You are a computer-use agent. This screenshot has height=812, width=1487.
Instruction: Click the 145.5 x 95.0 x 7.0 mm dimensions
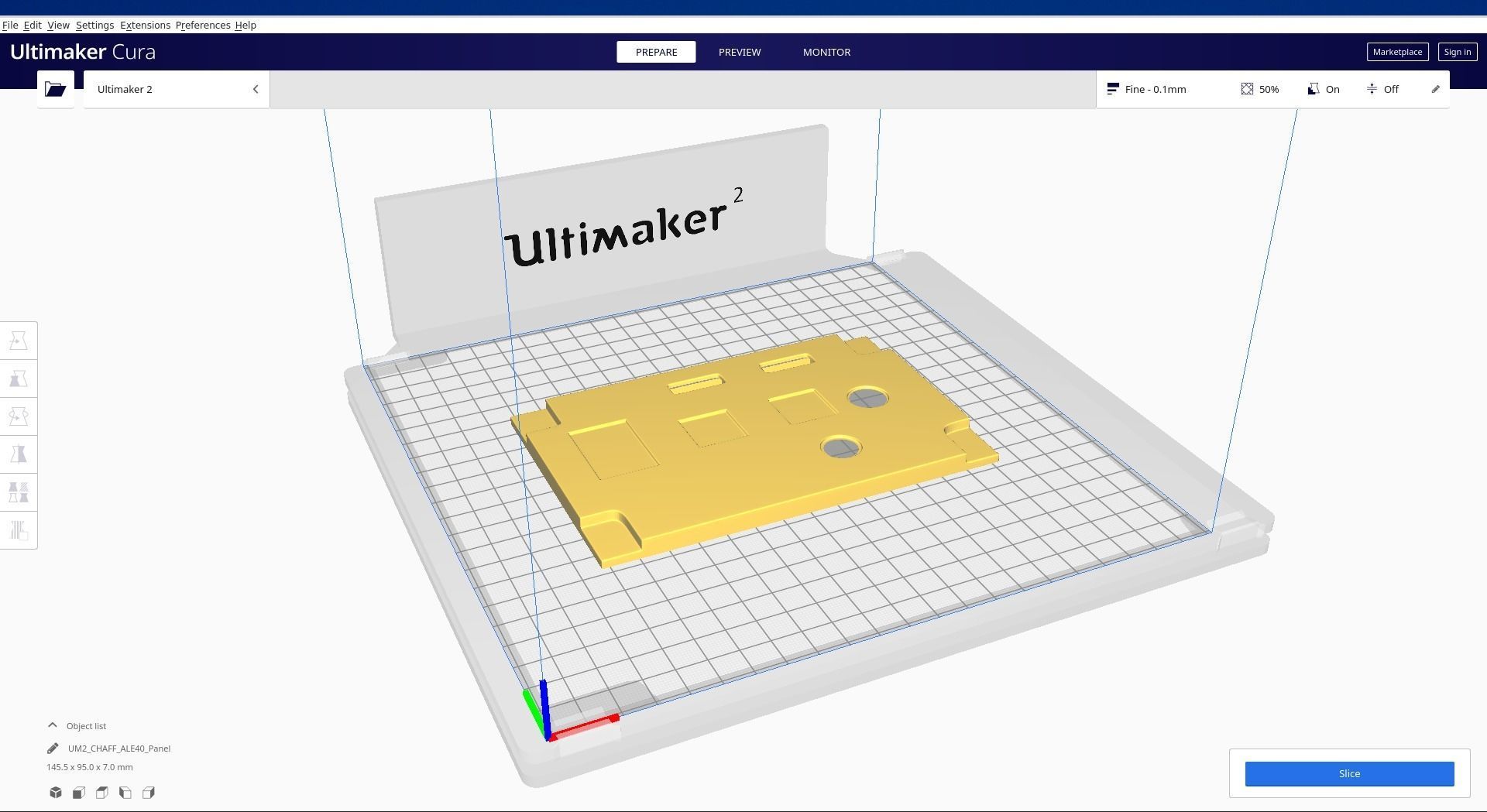point(89,767)
